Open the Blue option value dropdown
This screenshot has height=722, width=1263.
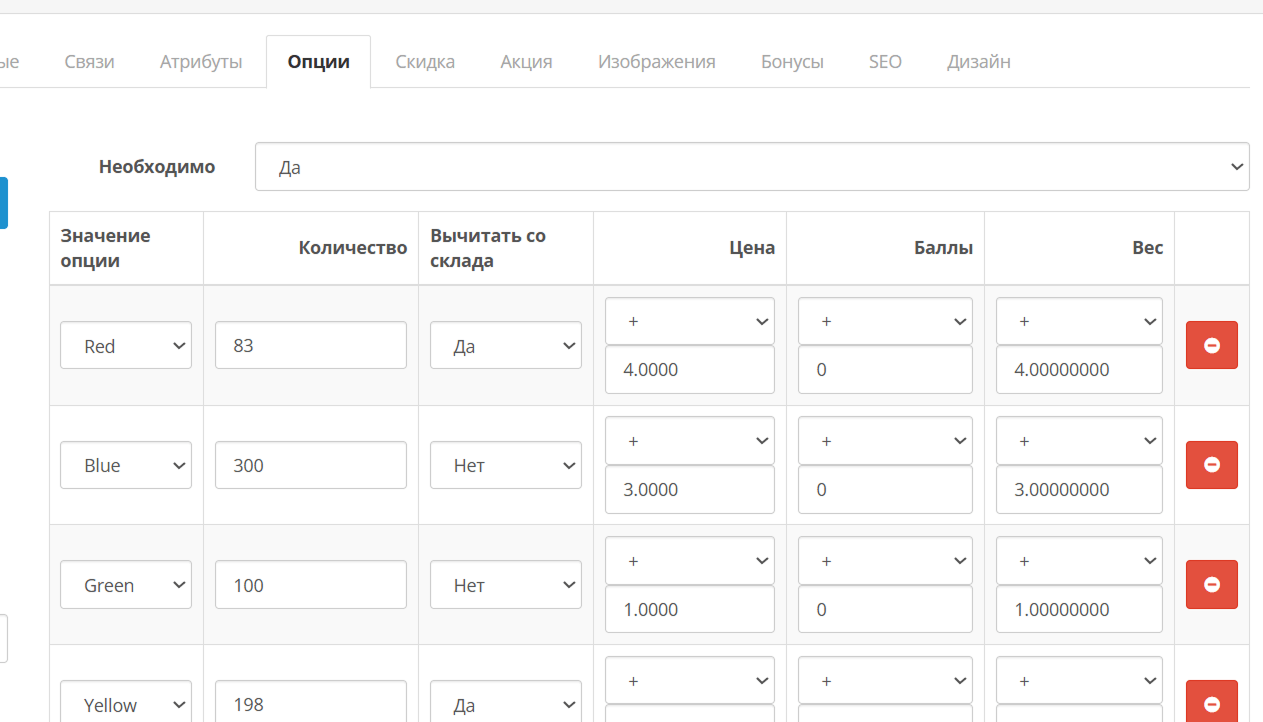click(126, 465)
